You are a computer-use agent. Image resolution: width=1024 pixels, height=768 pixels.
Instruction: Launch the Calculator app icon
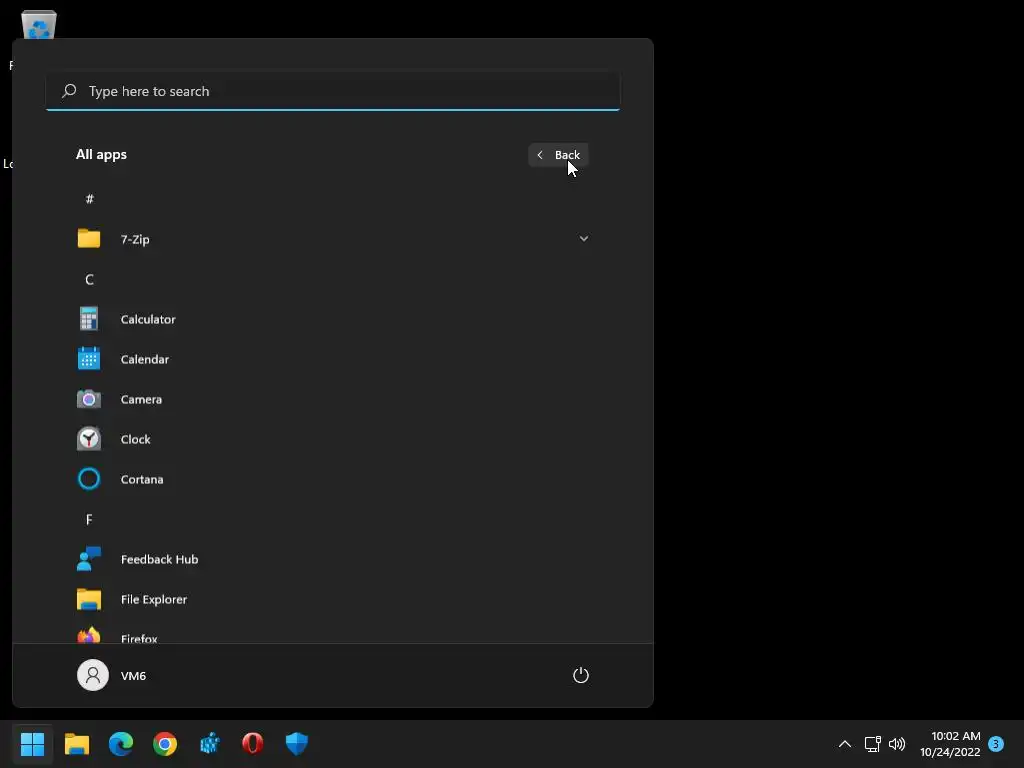coord(89,319)
